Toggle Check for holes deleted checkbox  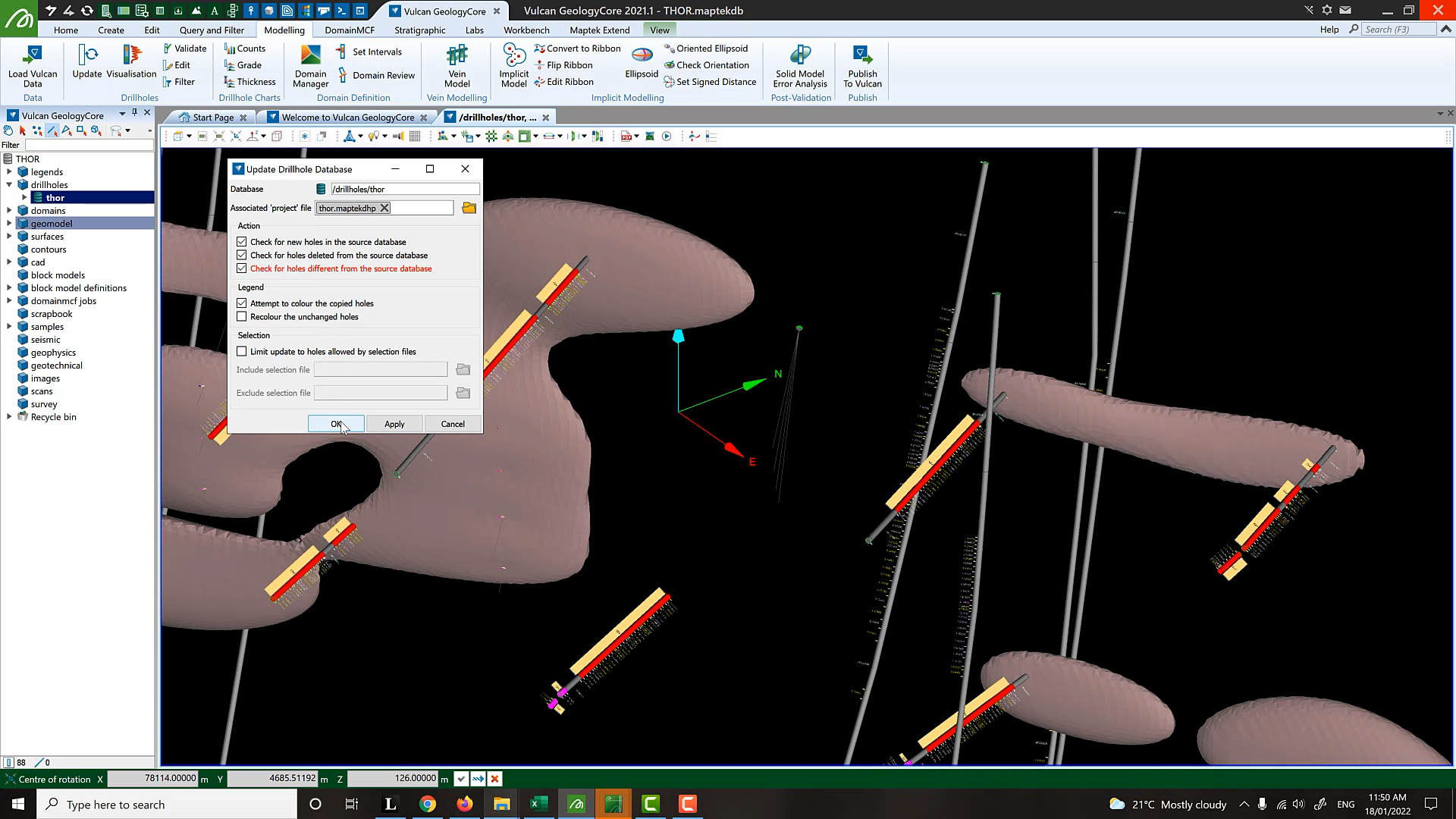[242, 256]
